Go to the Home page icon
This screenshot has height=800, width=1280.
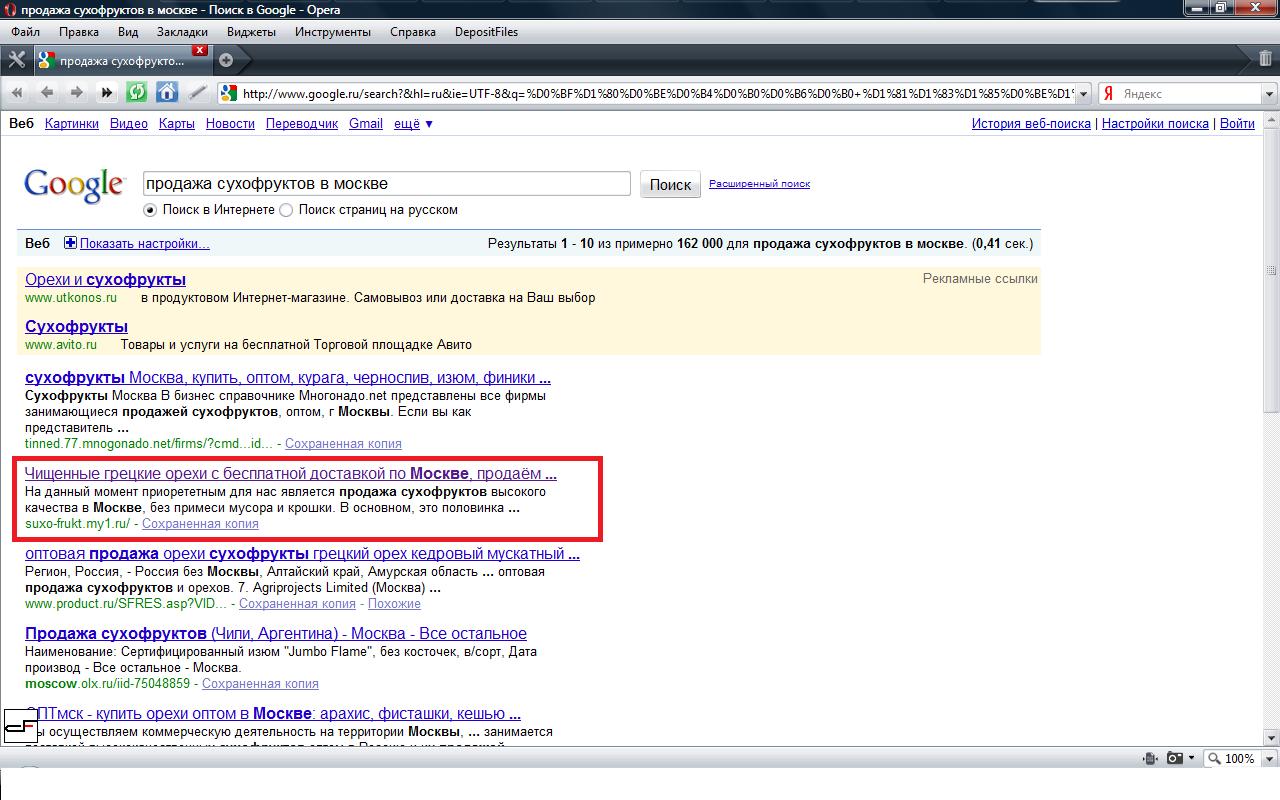(167, 93)
